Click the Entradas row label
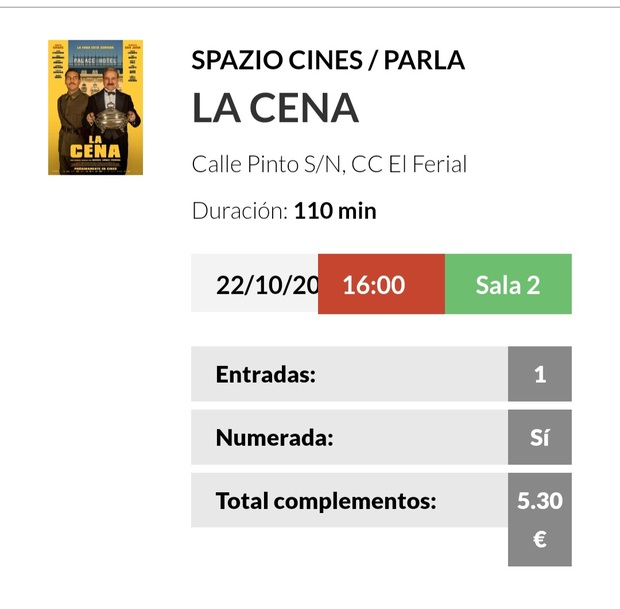 (266, 375)
